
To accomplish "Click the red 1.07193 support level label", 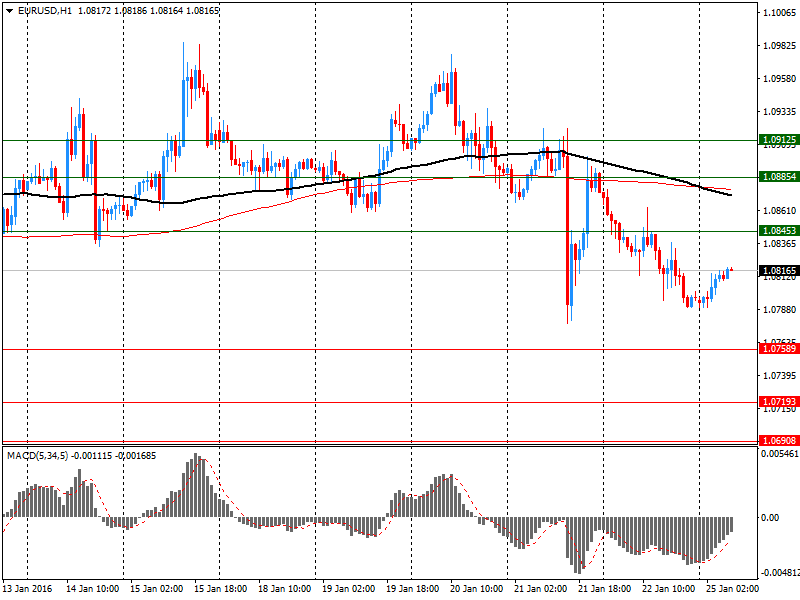I will click(x=779, y=402).
